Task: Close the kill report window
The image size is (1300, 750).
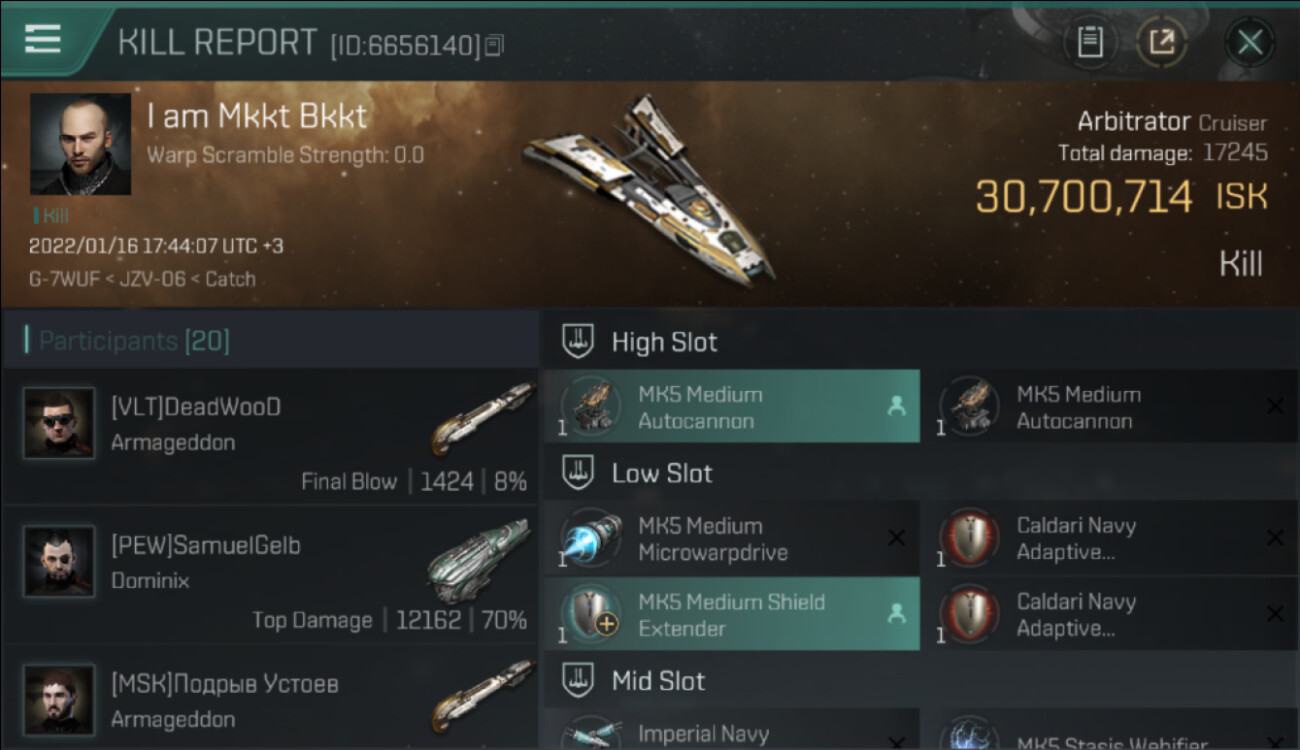Action: pyautogui.click(x=1249, y=42)
